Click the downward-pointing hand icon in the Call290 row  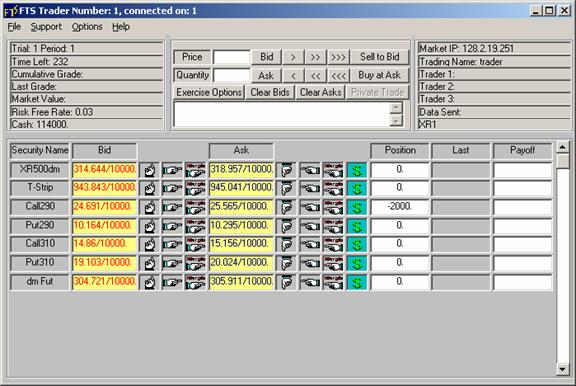(x=287, y=208)
